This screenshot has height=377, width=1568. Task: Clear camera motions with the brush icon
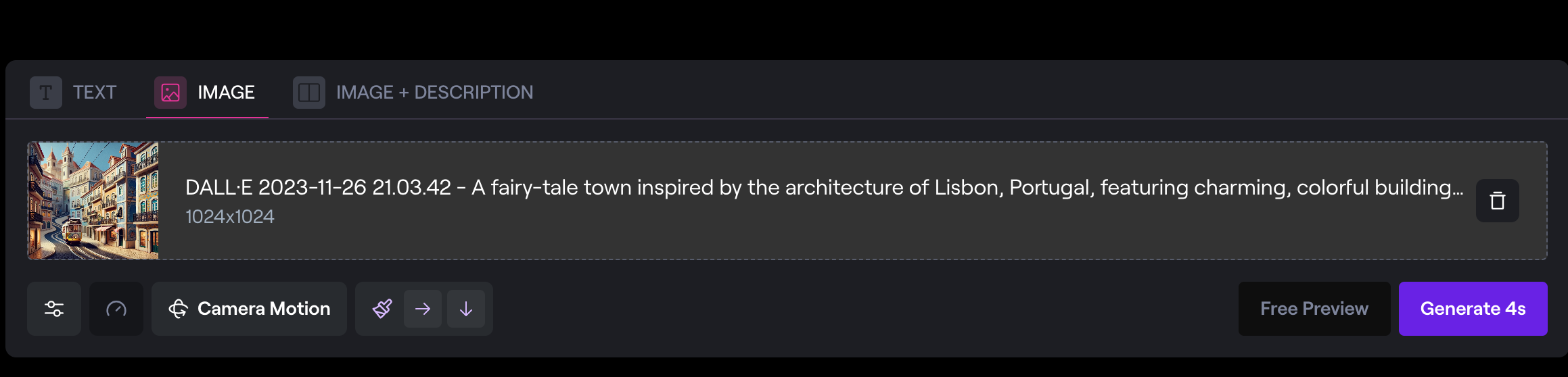382,309
